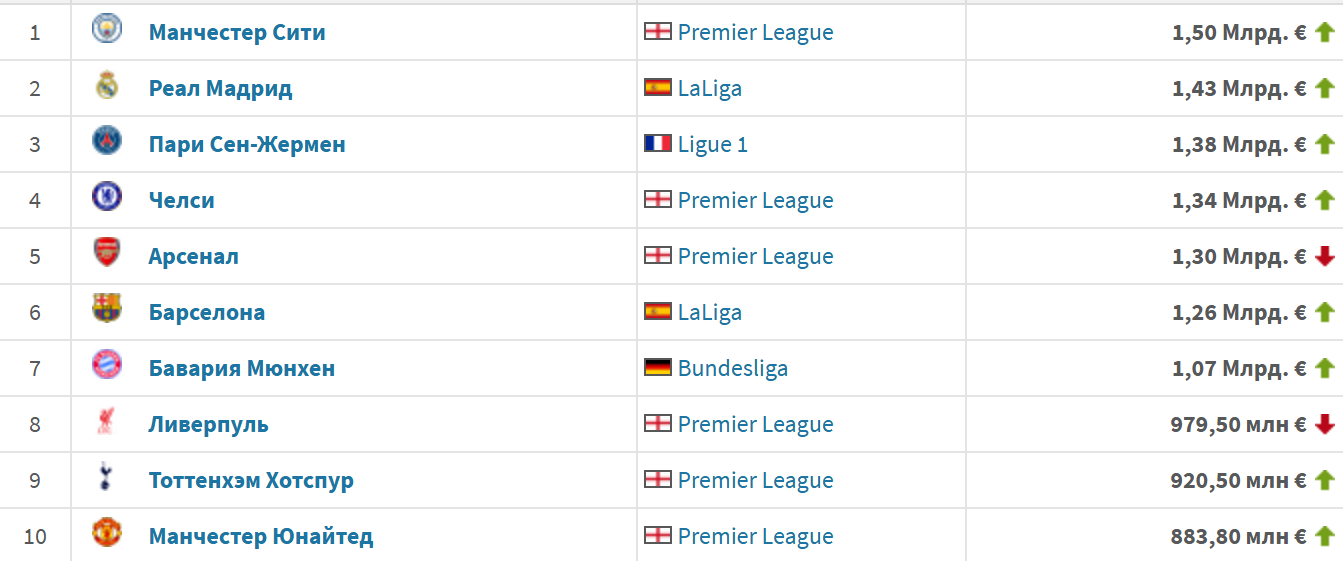Click the German flag next to Bundesliga
This screenshot has height=561, width=1343.
[658, 367]
